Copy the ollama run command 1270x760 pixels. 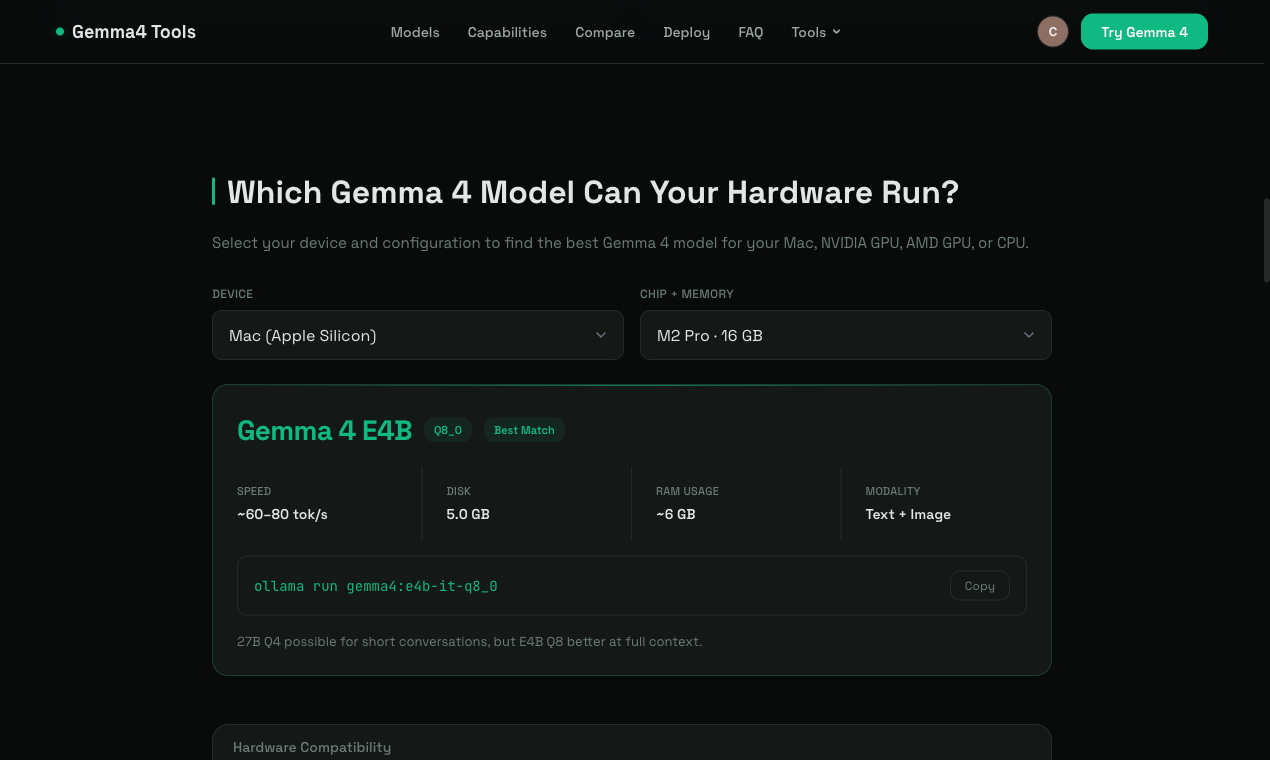[x=979, y=585]
